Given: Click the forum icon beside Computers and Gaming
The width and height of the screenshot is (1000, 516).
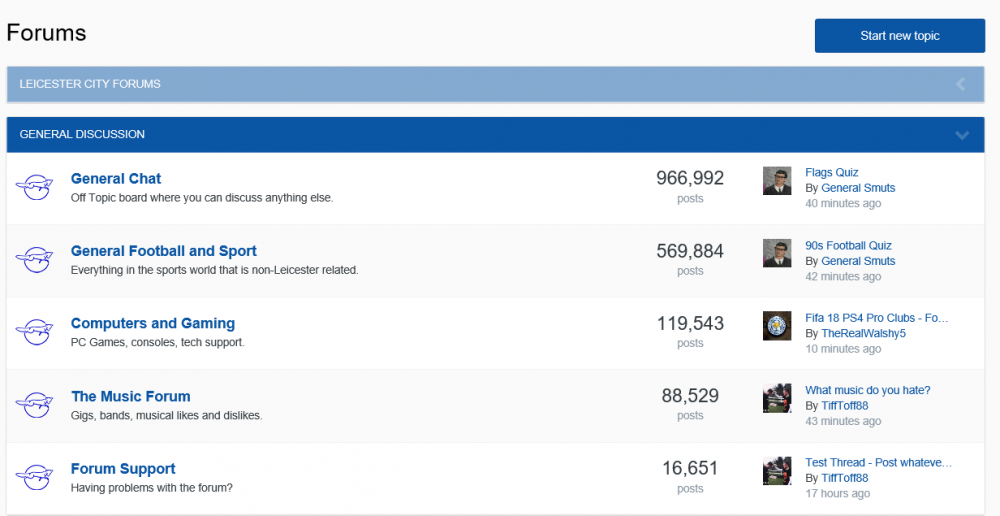Looking at the screenshot, I should point(34,332).
